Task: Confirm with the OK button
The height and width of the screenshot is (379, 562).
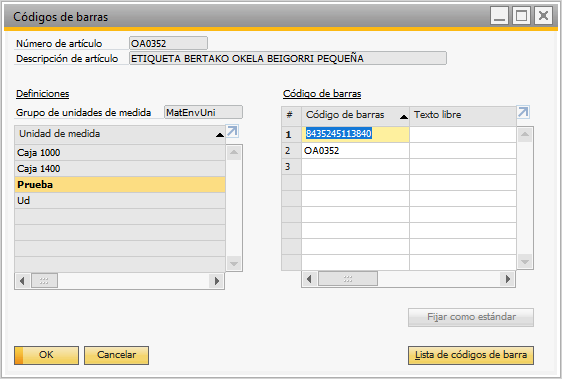Action: tap(46, 355)
